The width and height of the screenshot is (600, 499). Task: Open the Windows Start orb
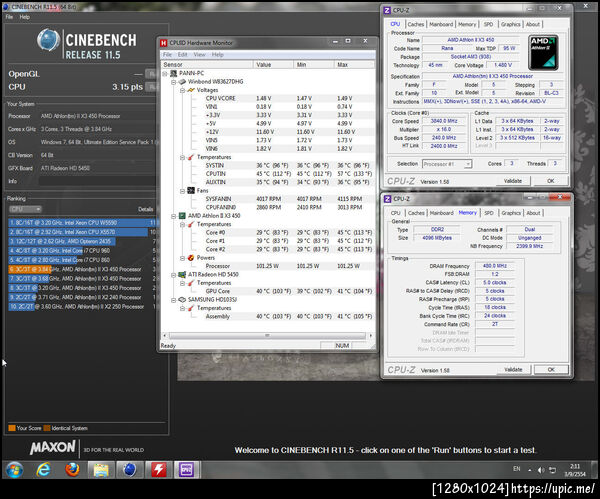click(x=14, y=470)
